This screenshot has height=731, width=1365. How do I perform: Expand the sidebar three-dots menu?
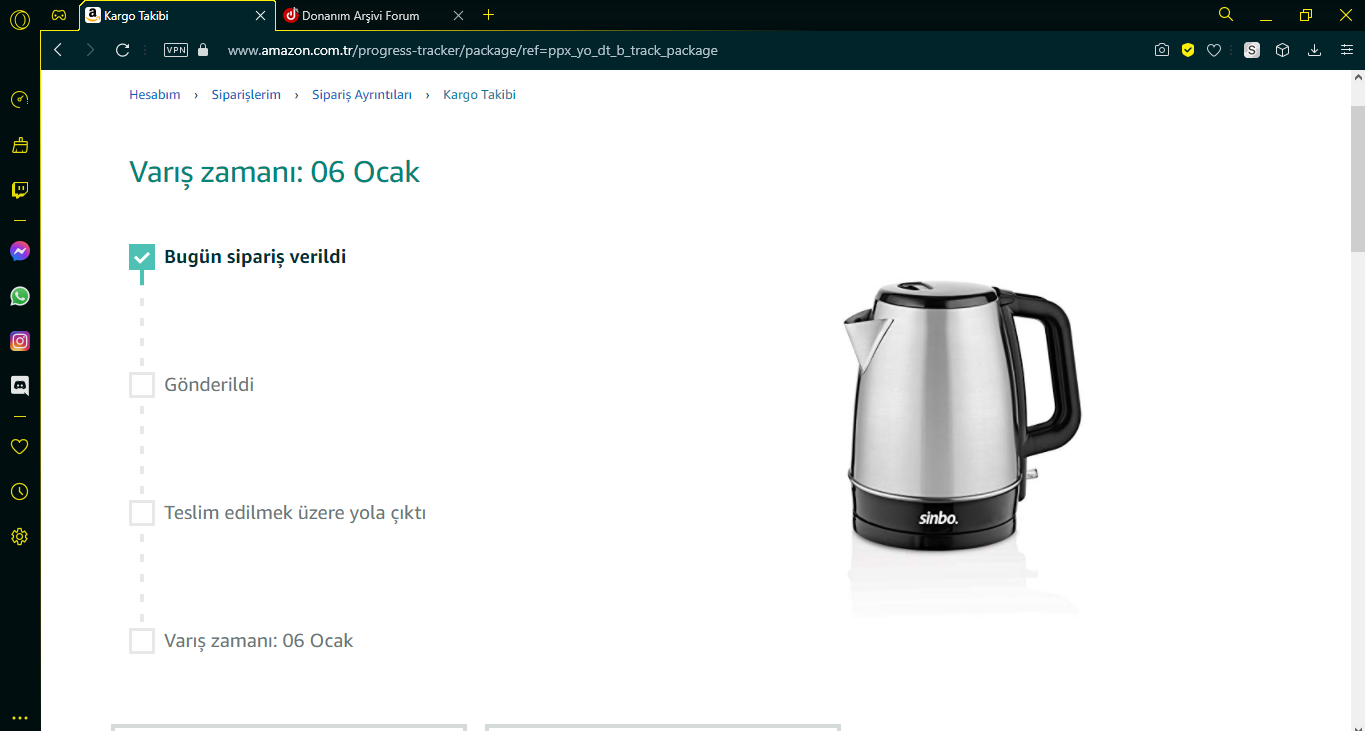(20, 718)
